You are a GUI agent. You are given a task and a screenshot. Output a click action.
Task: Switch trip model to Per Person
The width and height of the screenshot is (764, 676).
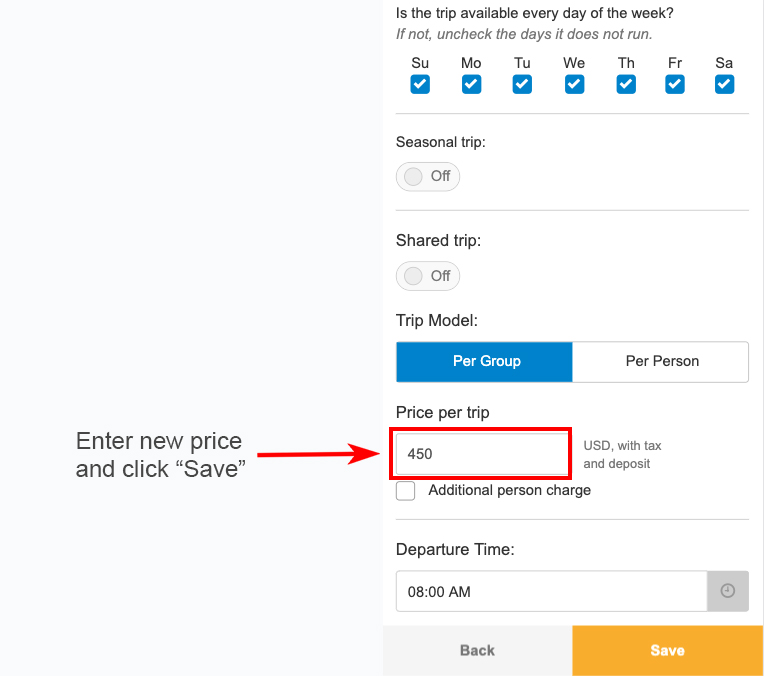tap(661, 362)
